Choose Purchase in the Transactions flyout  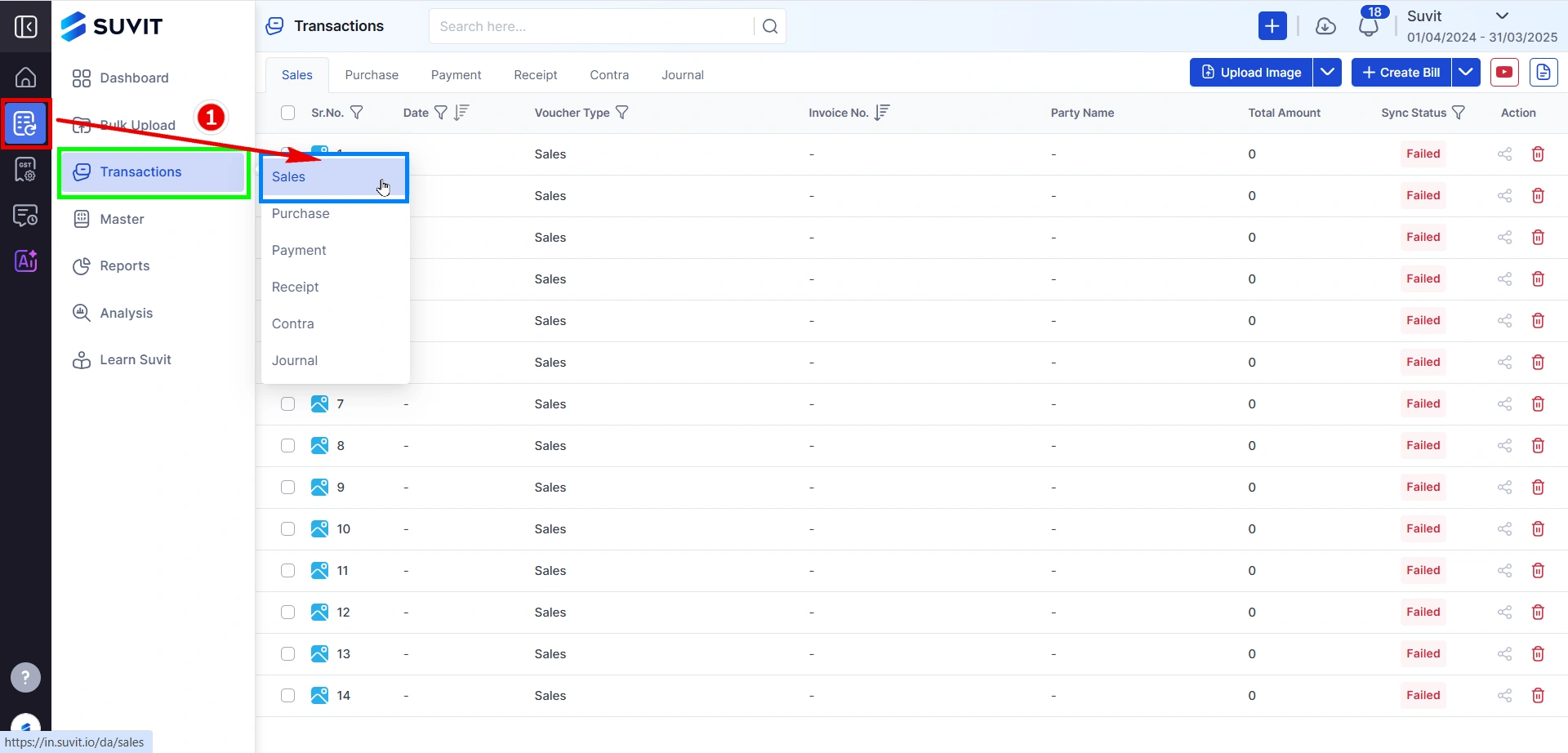click(x=334, y=214)
